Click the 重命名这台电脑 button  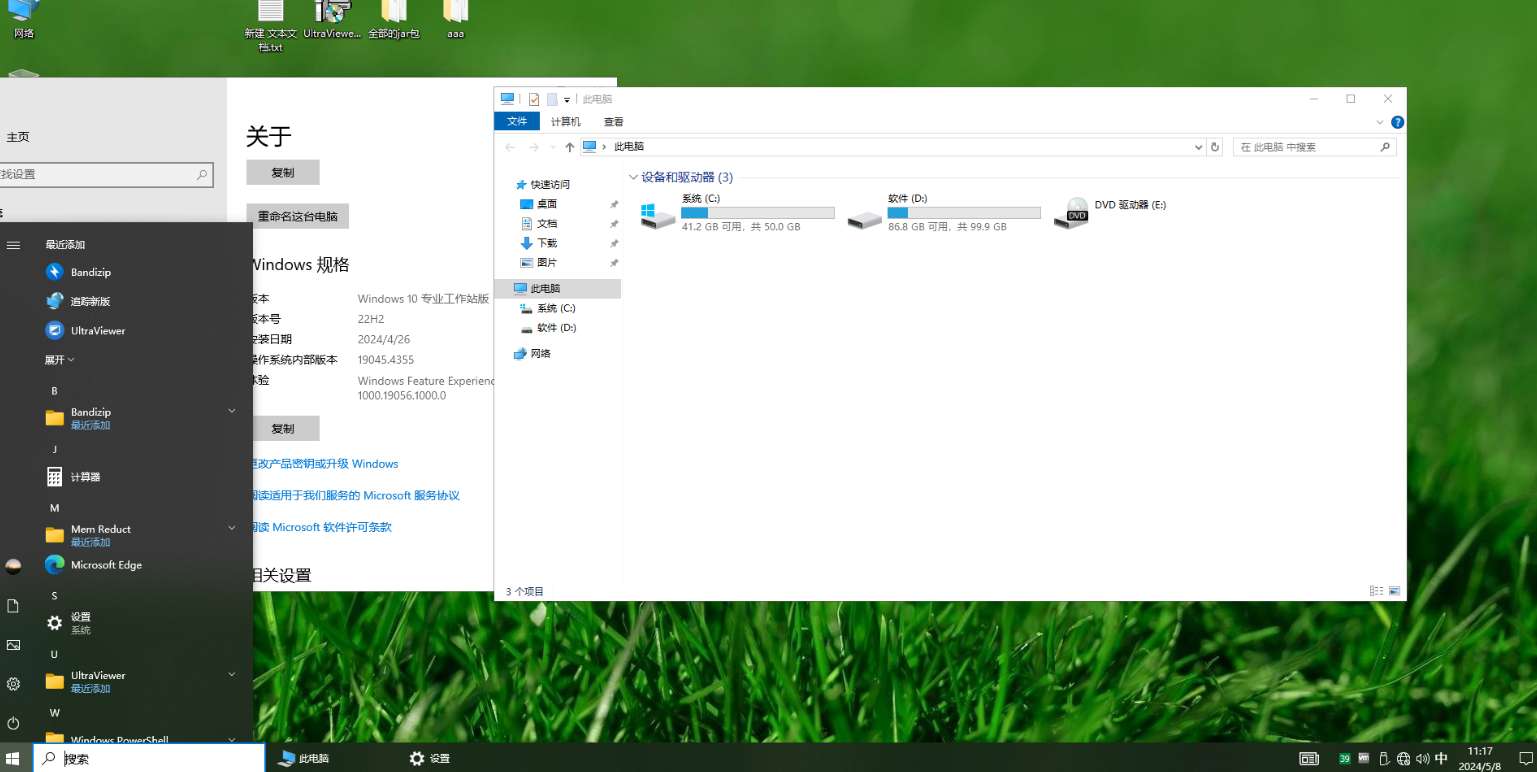[297, 216]
